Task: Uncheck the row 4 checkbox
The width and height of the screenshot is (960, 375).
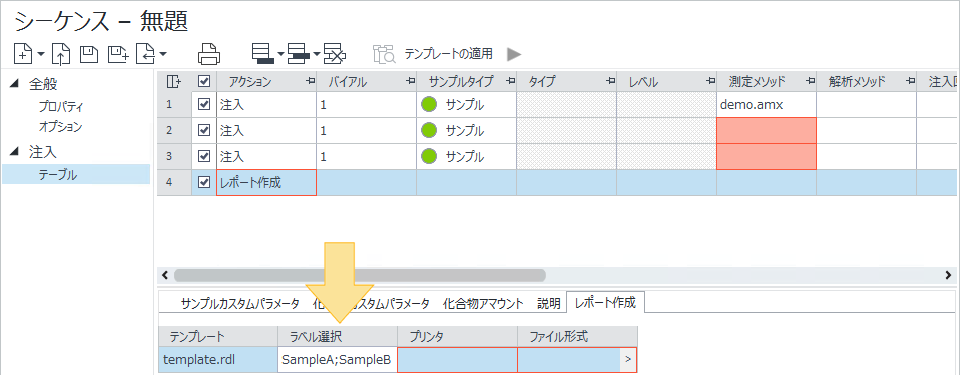Action: pyautogui.click(x=204, y=182)
